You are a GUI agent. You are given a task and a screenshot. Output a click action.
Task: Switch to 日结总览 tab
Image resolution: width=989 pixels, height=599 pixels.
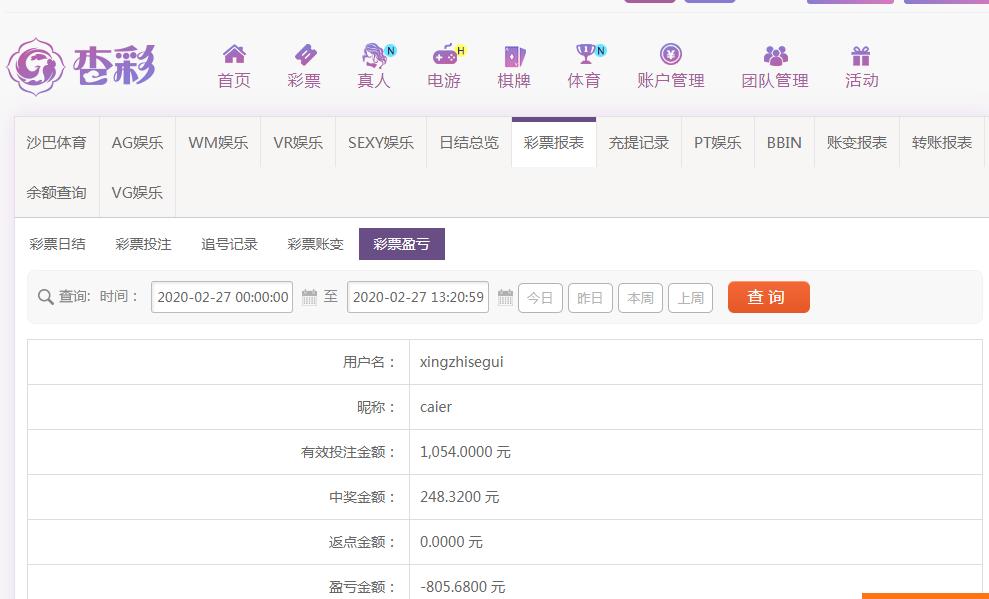pyautogui.click(x=469, y=142)
